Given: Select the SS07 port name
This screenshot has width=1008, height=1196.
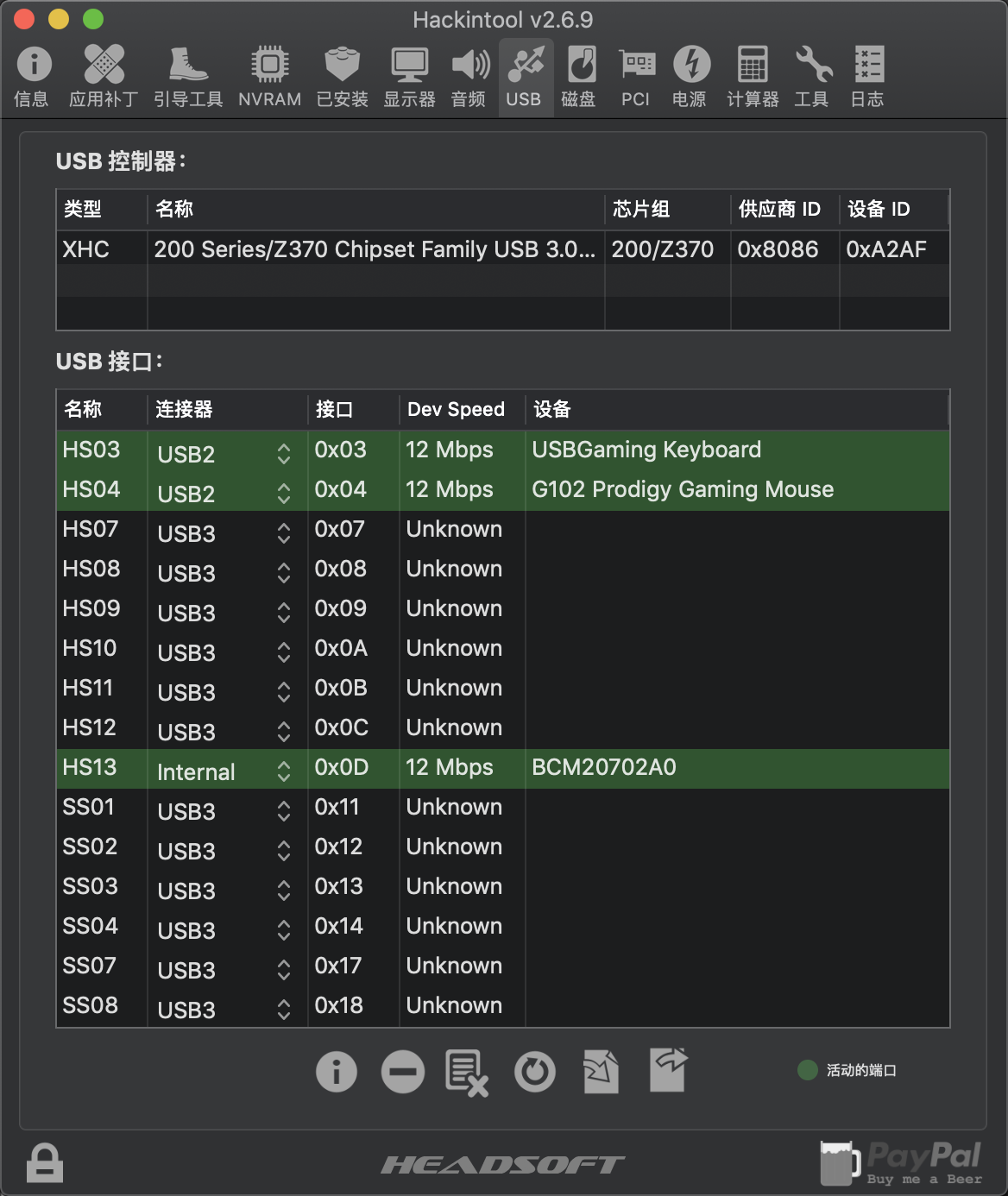Looking at the screenshot, I should [x=90, y=966].
